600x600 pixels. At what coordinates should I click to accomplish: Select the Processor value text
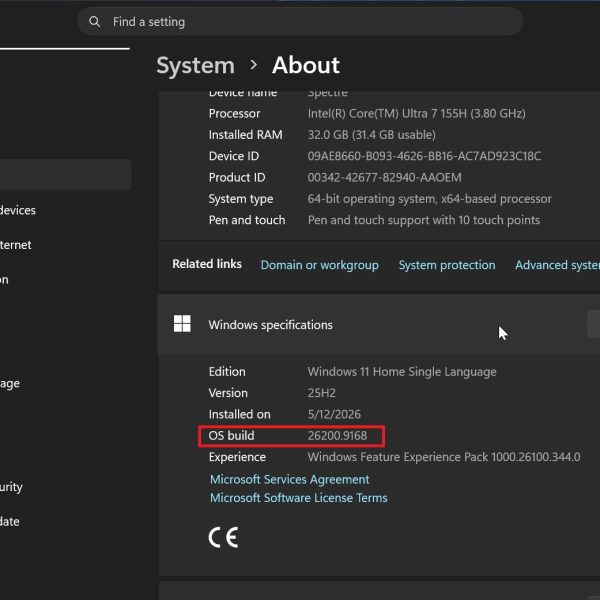pos(416,114)
